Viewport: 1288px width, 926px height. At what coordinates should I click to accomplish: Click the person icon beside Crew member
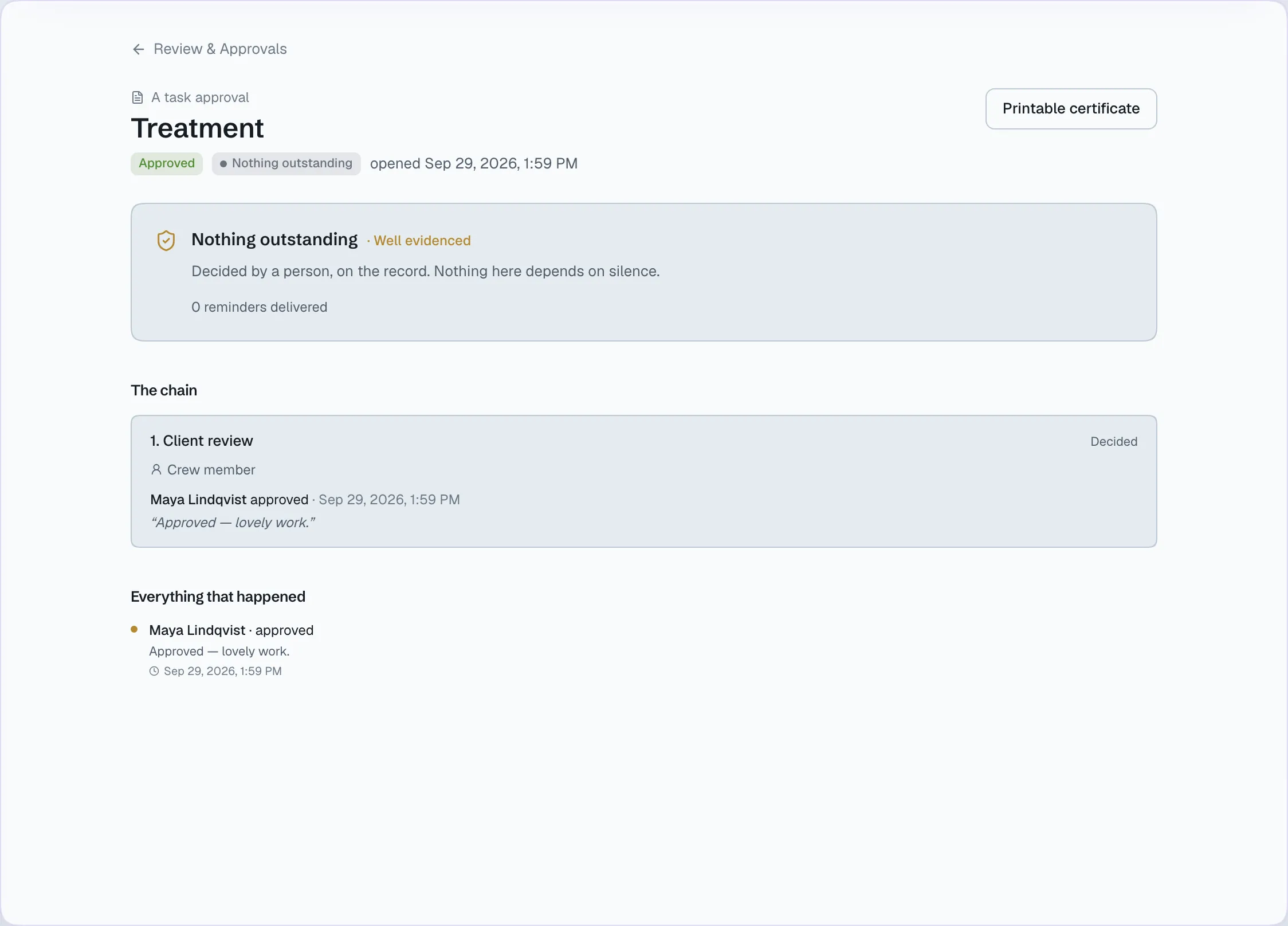pyautogui.click(x=156, y=470)
